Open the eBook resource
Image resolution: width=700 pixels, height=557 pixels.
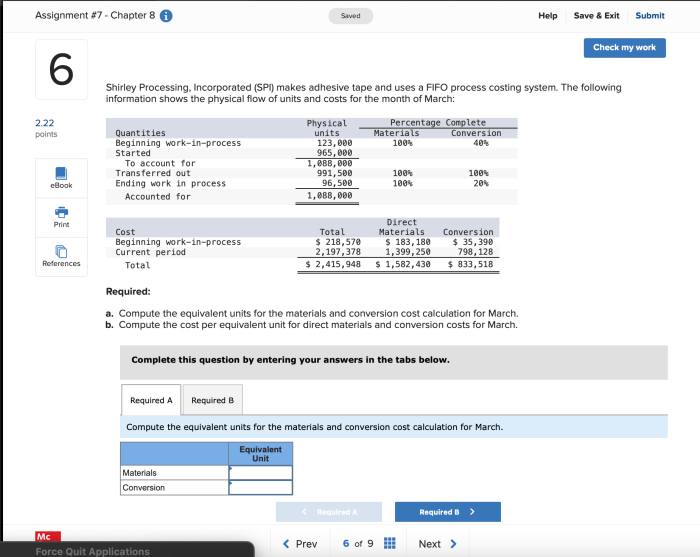[x=61, y=178]
